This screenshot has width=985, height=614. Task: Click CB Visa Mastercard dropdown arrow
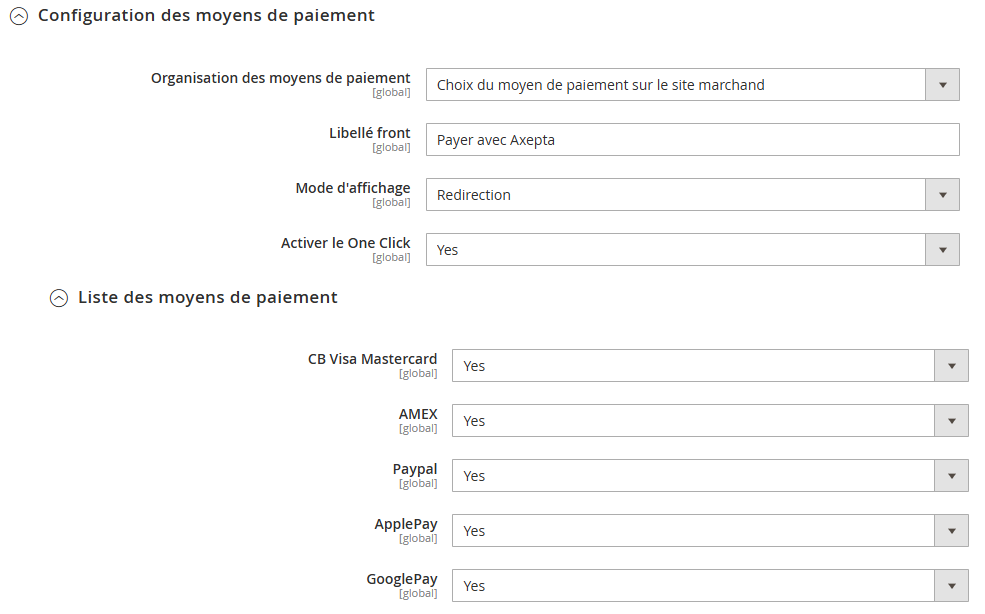pos(951,366)
